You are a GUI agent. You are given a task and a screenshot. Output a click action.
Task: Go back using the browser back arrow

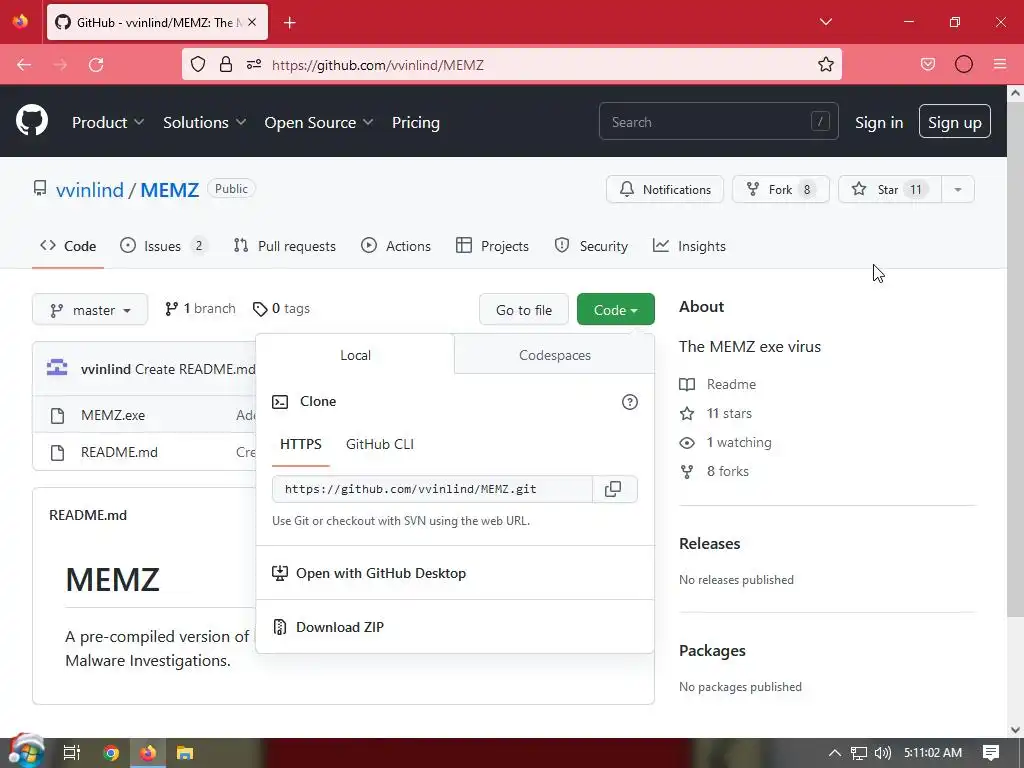[24, 65]
